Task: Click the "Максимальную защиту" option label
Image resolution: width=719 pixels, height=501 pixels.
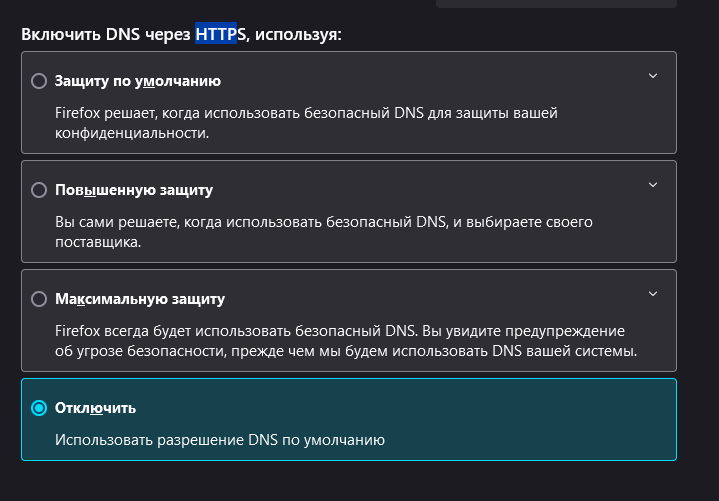Action: click(x=140, y=299)
